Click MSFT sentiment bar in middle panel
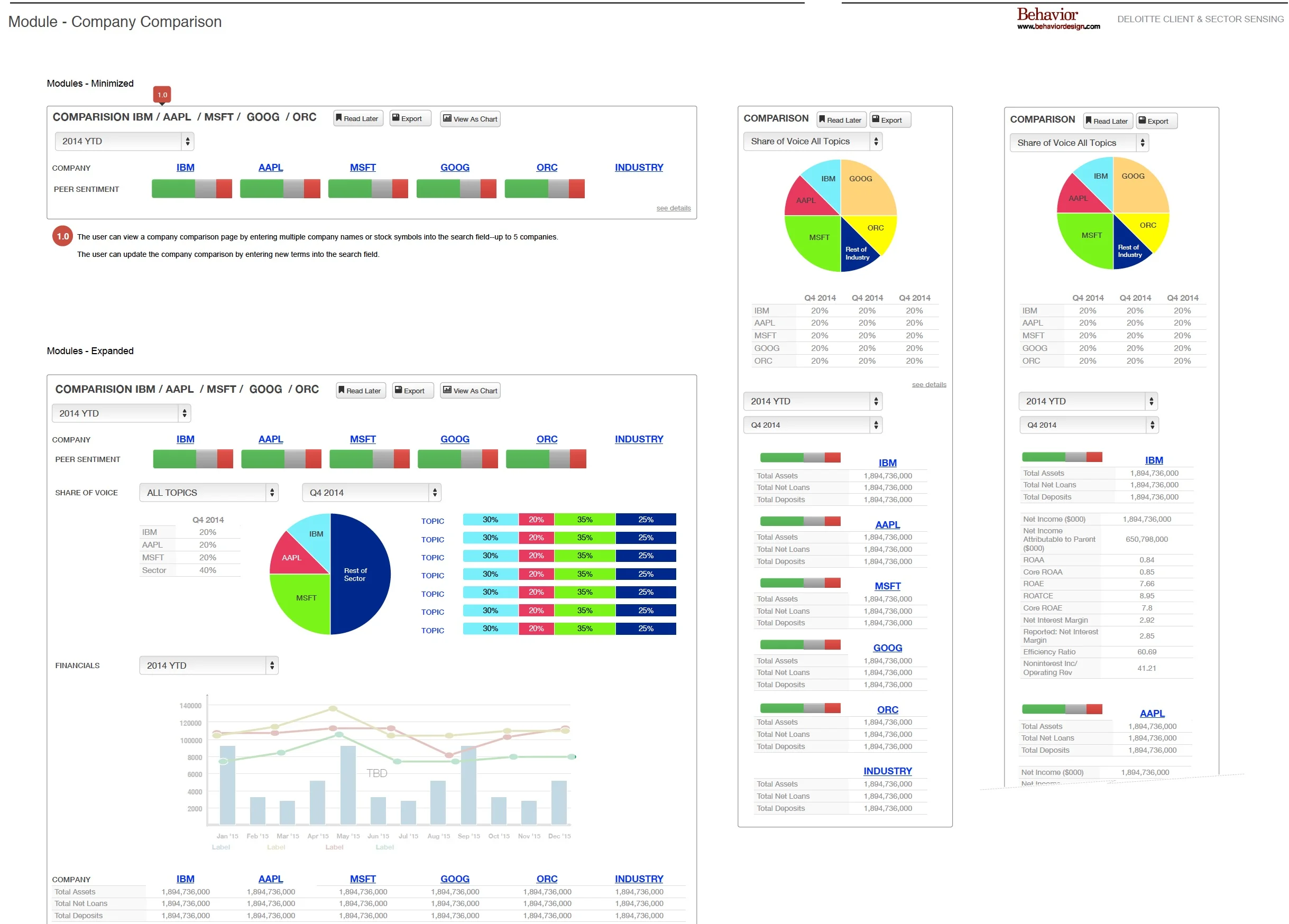 point(800,583)
